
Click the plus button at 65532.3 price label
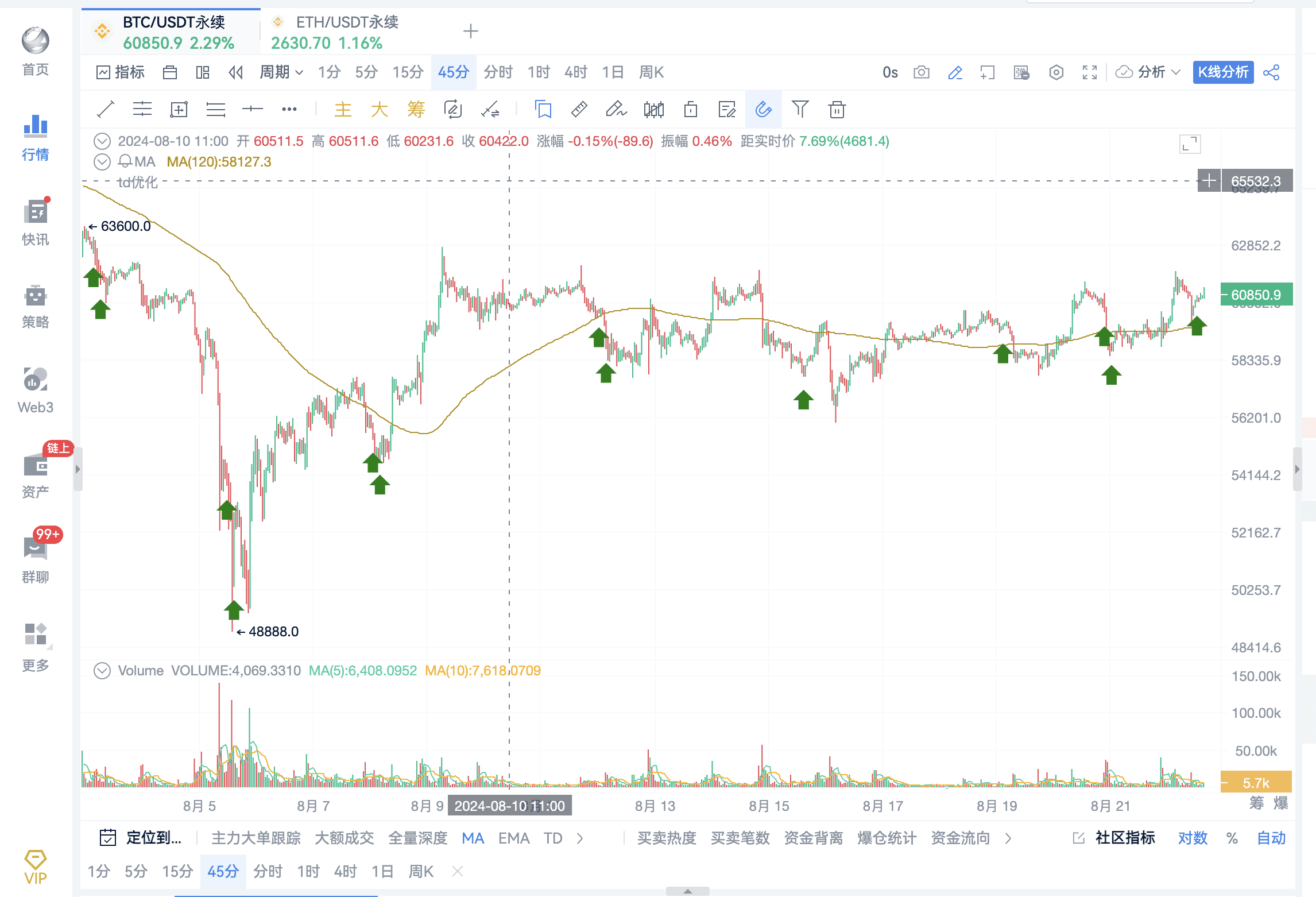pyautogui.click(x=1209, y=181)
